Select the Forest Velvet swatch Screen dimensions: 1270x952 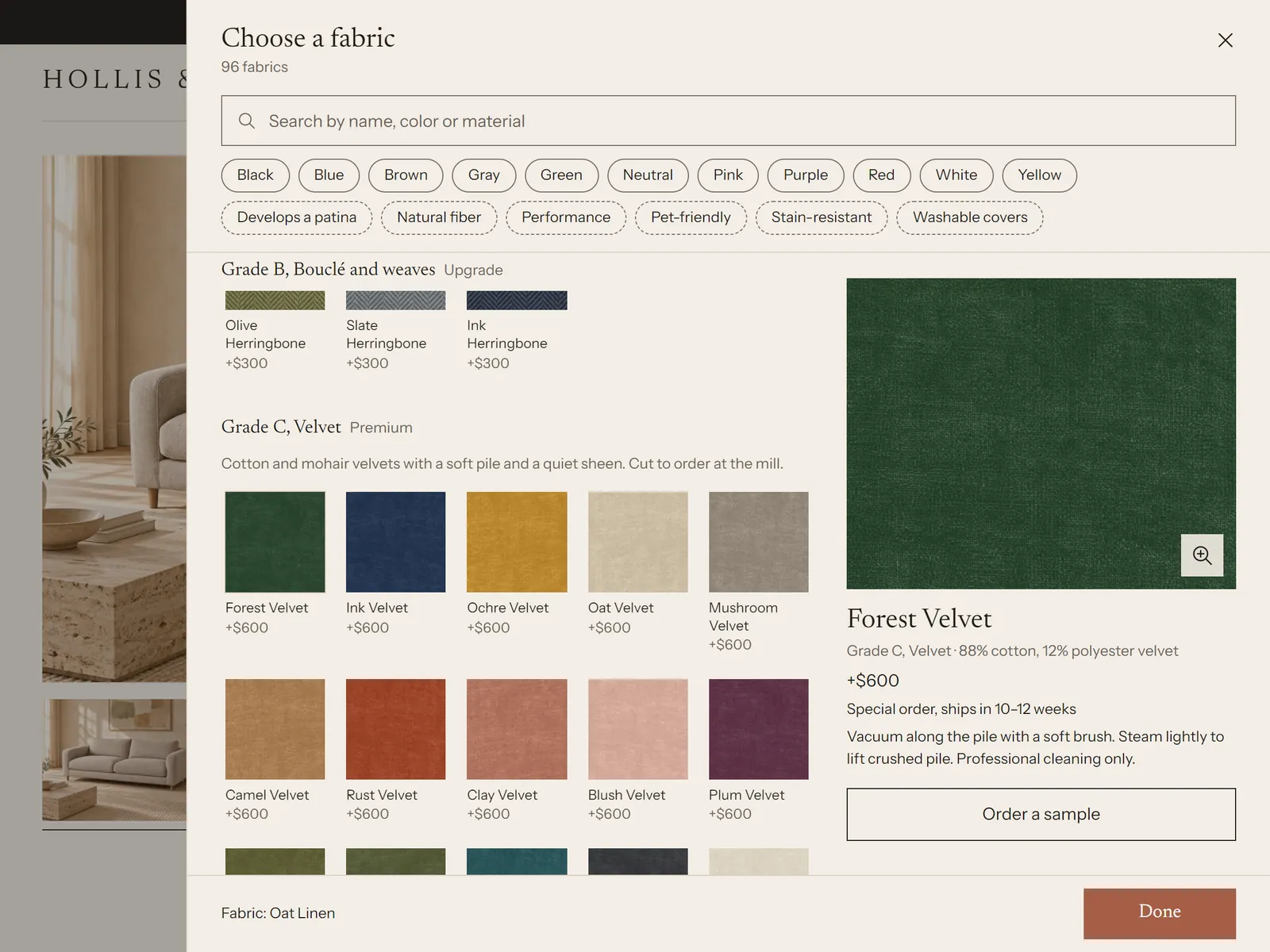coord(275,542)
